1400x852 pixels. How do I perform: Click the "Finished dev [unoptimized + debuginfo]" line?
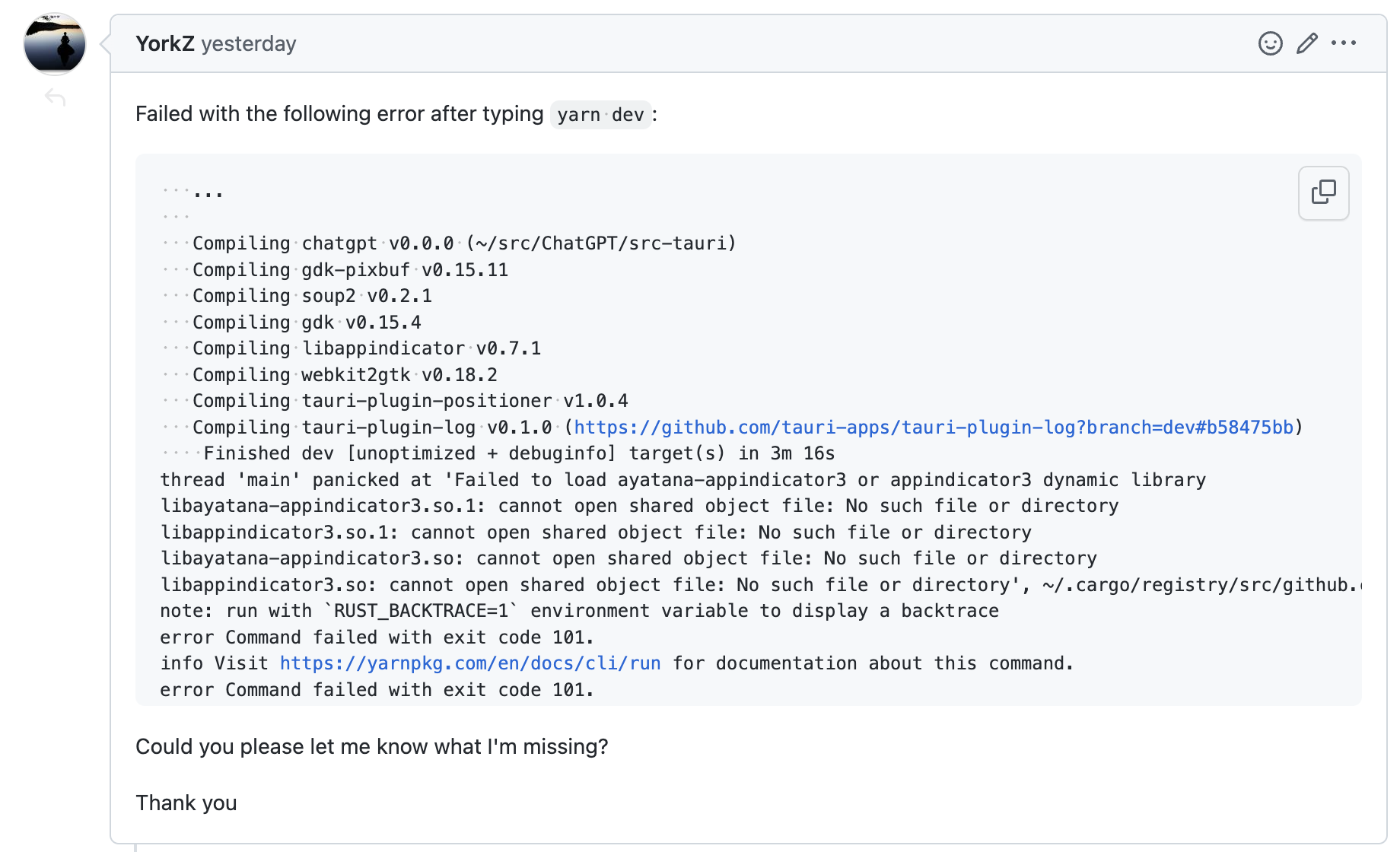[519, 453]
